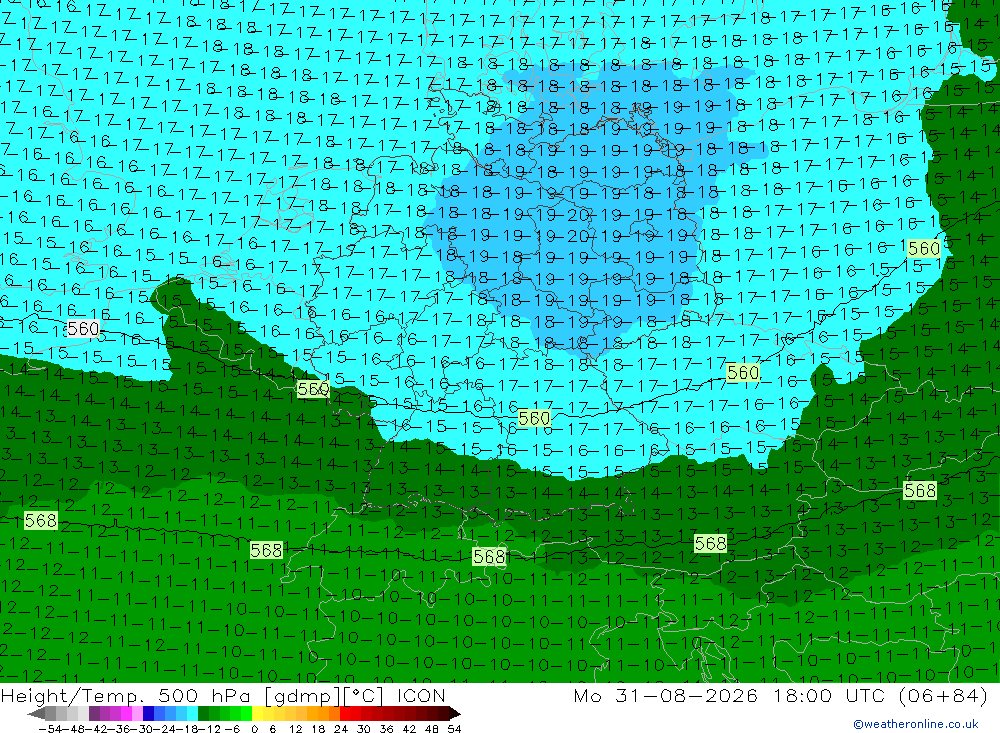Select the dark blue swatch in the legend
Image resolution: width=1000 pixels, height=733 pixels.
point(148,714)
